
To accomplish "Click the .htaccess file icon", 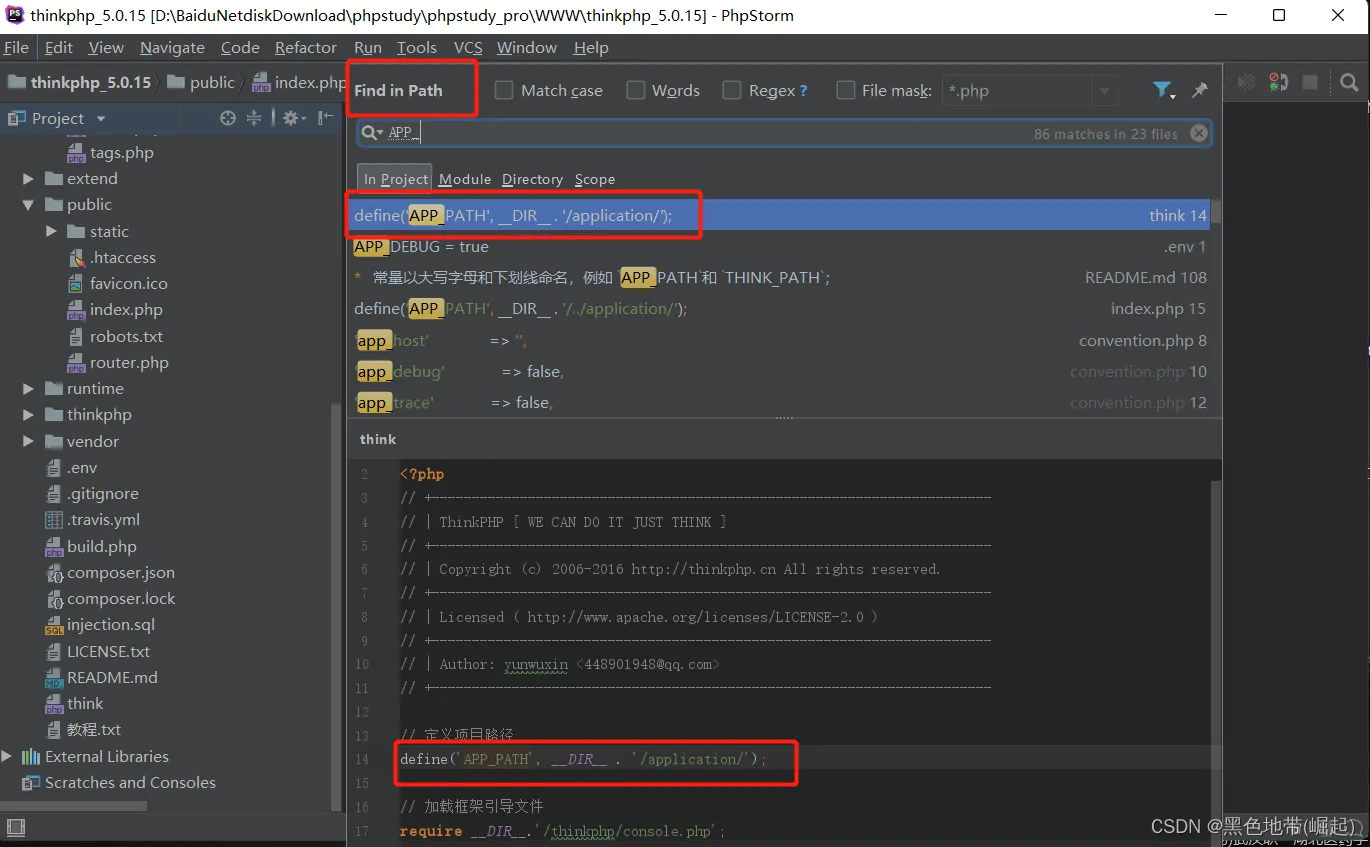I will pyautogui.click(x=77, y=258).
